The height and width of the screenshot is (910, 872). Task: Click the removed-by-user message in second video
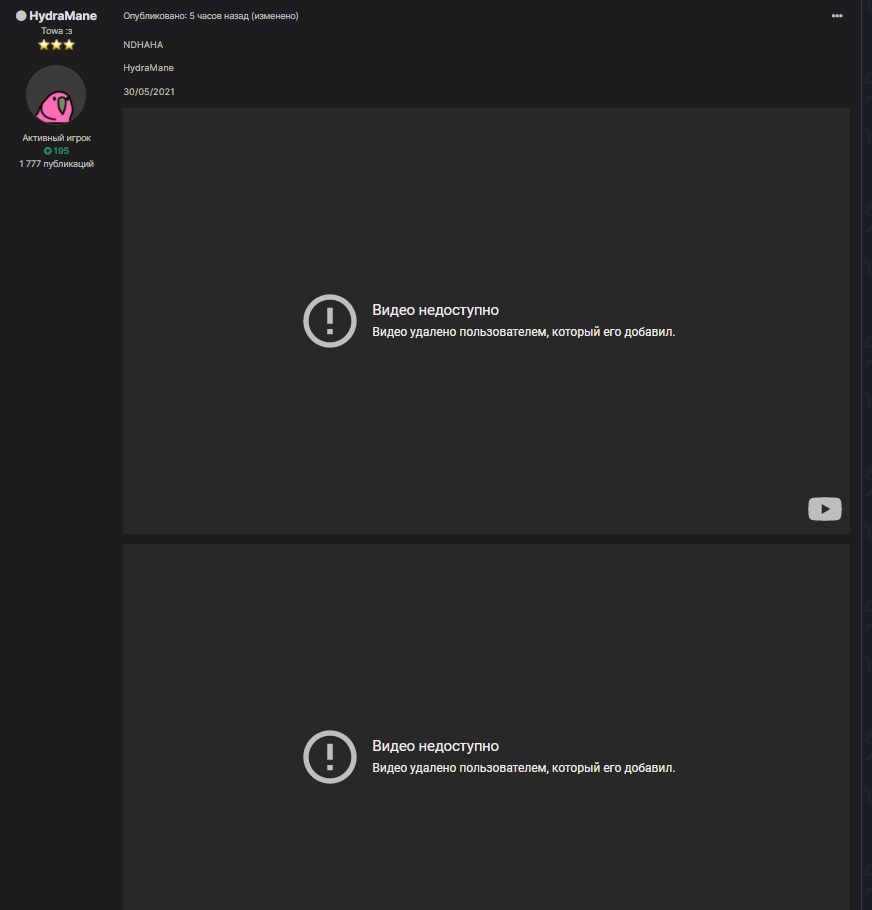click(523, 768)
